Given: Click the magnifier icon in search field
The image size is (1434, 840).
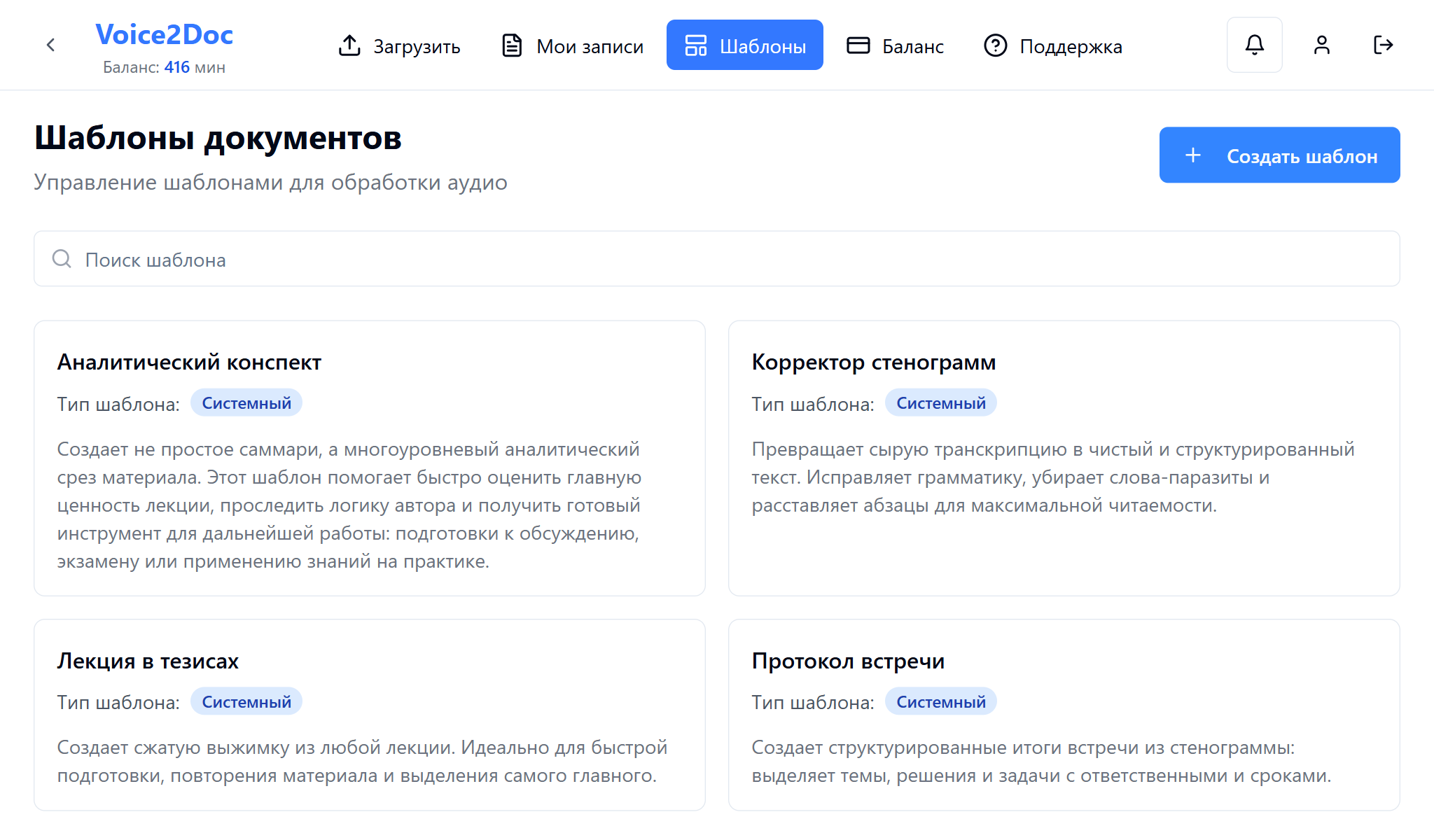Looking at the screenshot, I should coord(62,259).
